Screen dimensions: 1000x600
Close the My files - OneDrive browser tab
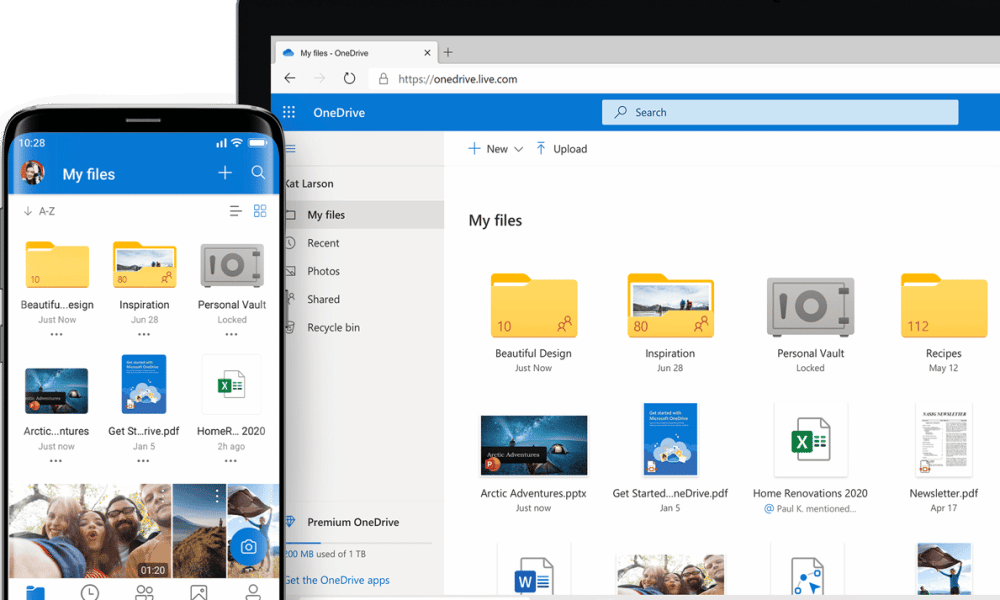(427, 53)
